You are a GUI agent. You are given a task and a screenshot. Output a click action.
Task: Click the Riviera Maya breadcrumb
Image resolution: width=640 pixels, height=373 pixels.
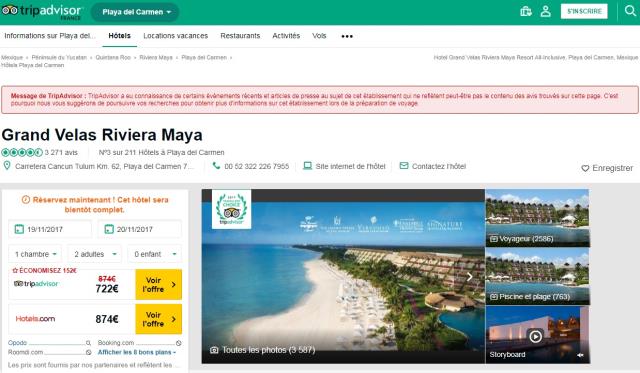coord(156,58)
